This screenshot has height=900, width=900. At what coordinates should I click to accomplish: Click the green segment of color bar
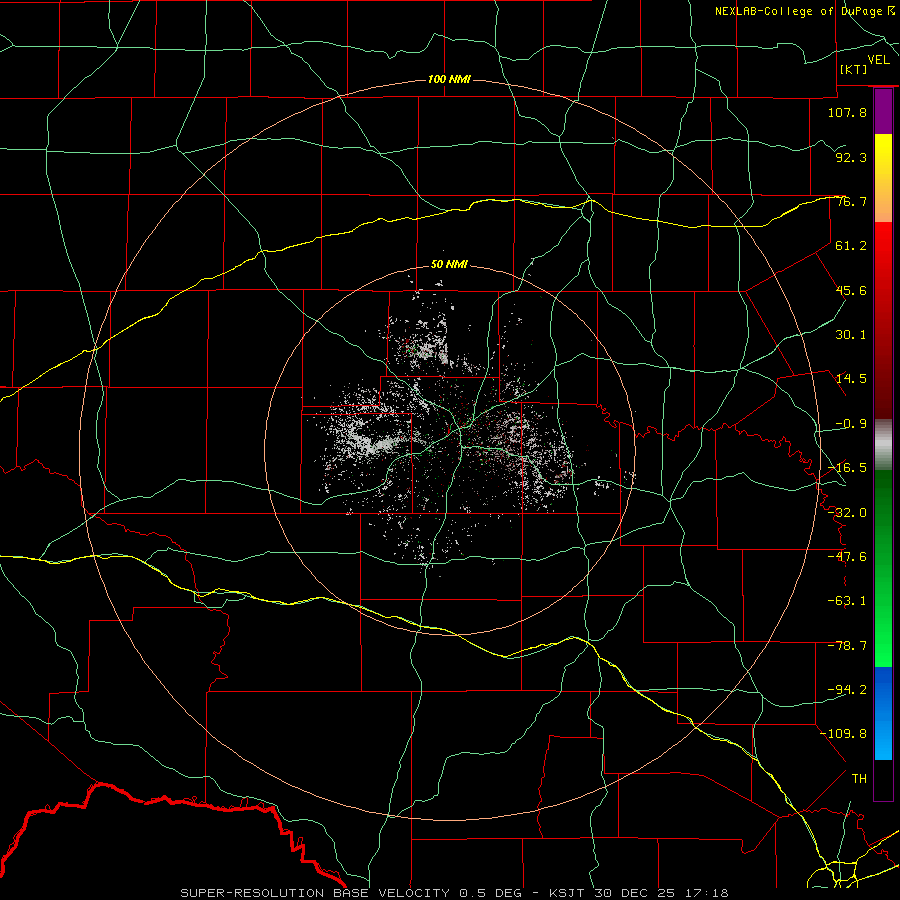pos(883,568)
